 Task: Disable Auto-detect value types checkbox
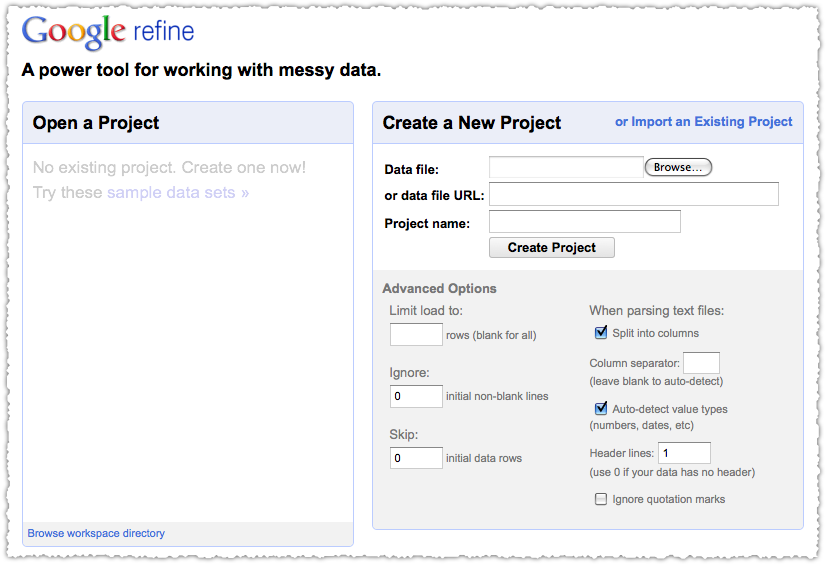[x=601, y=409]
